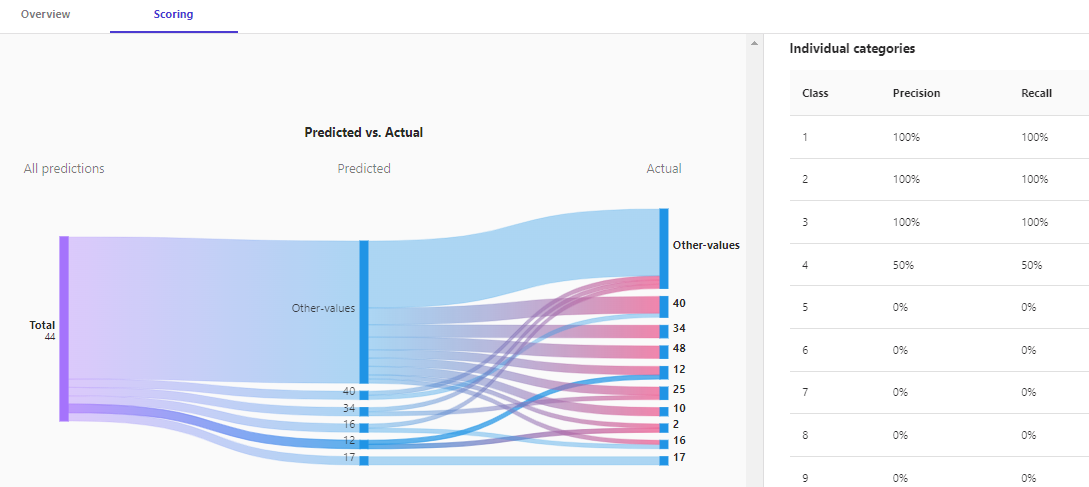Switch to the Overview tab
The width and height of the screenshot is (1089, 487).
[45, 15]
